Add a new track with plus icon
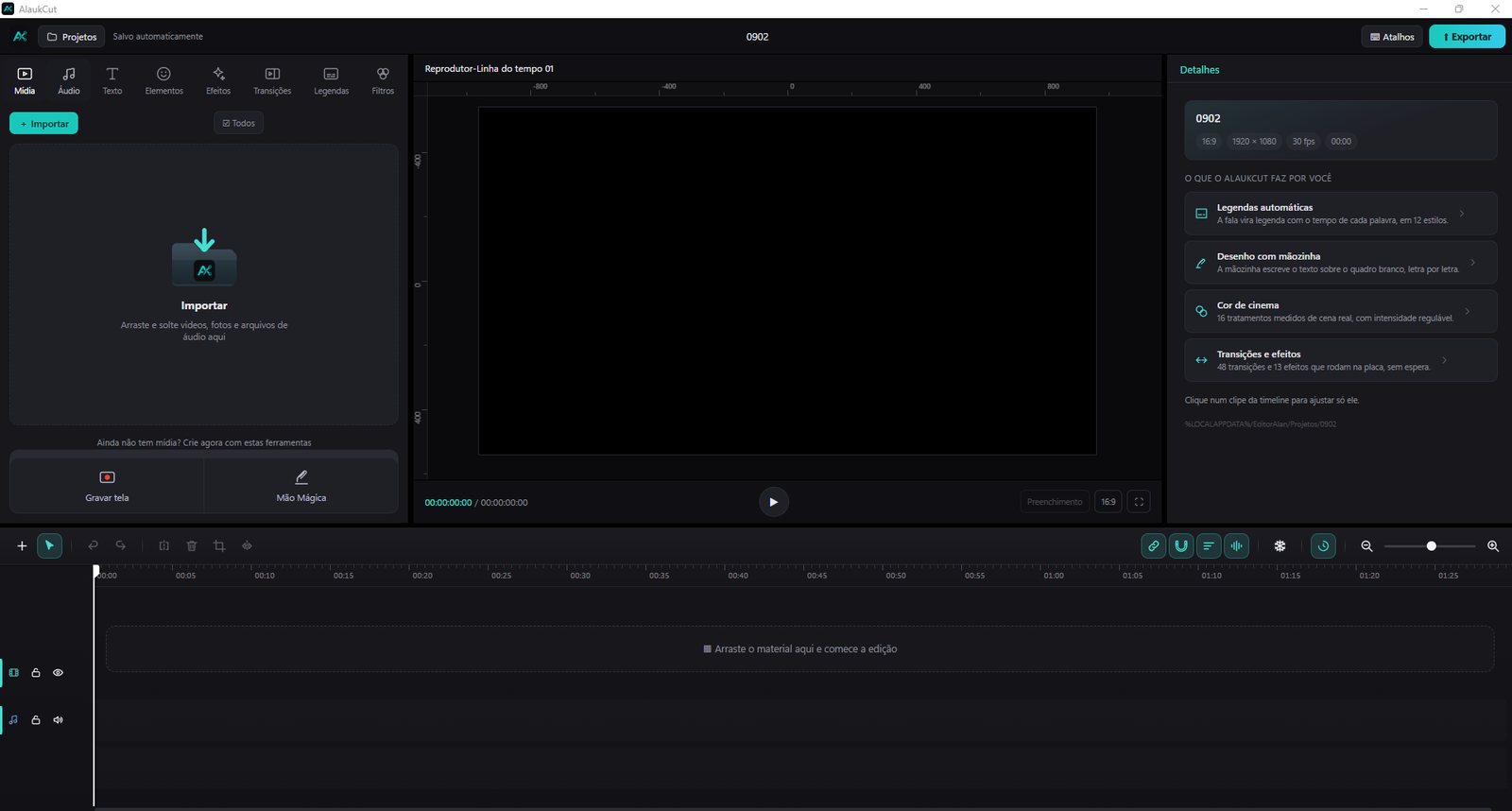This screenshot has height=811, width=1512. coord(22,545)
